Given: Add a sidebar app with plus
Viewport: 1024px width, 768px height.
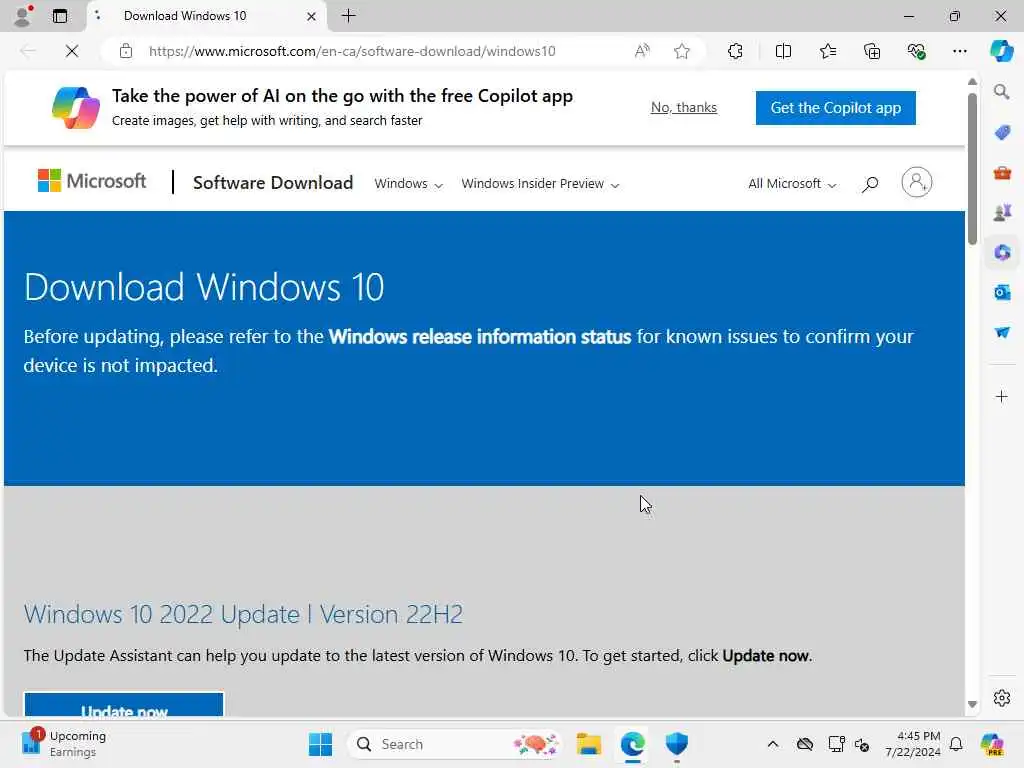Looking at the screenshot, I should pyautogui.click(x=1002, y=396).
